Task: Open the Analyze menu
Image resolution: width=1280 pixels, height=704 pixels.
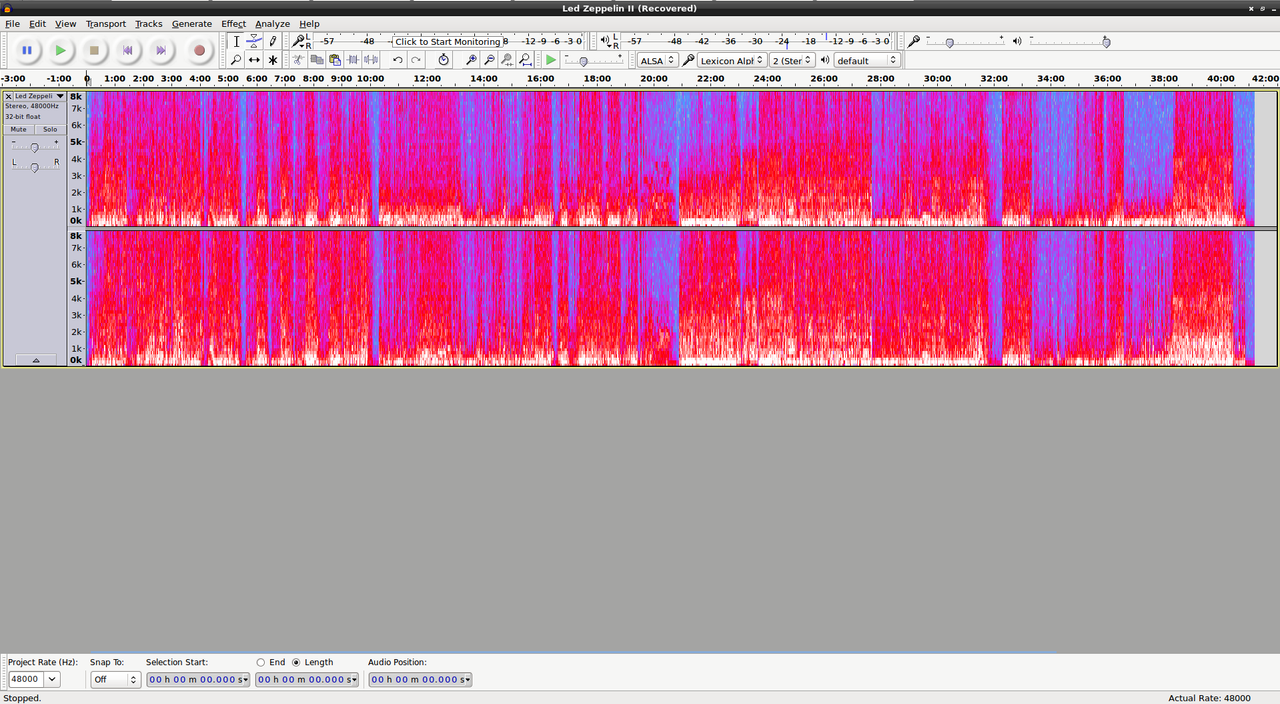Action: click(272, 23)
